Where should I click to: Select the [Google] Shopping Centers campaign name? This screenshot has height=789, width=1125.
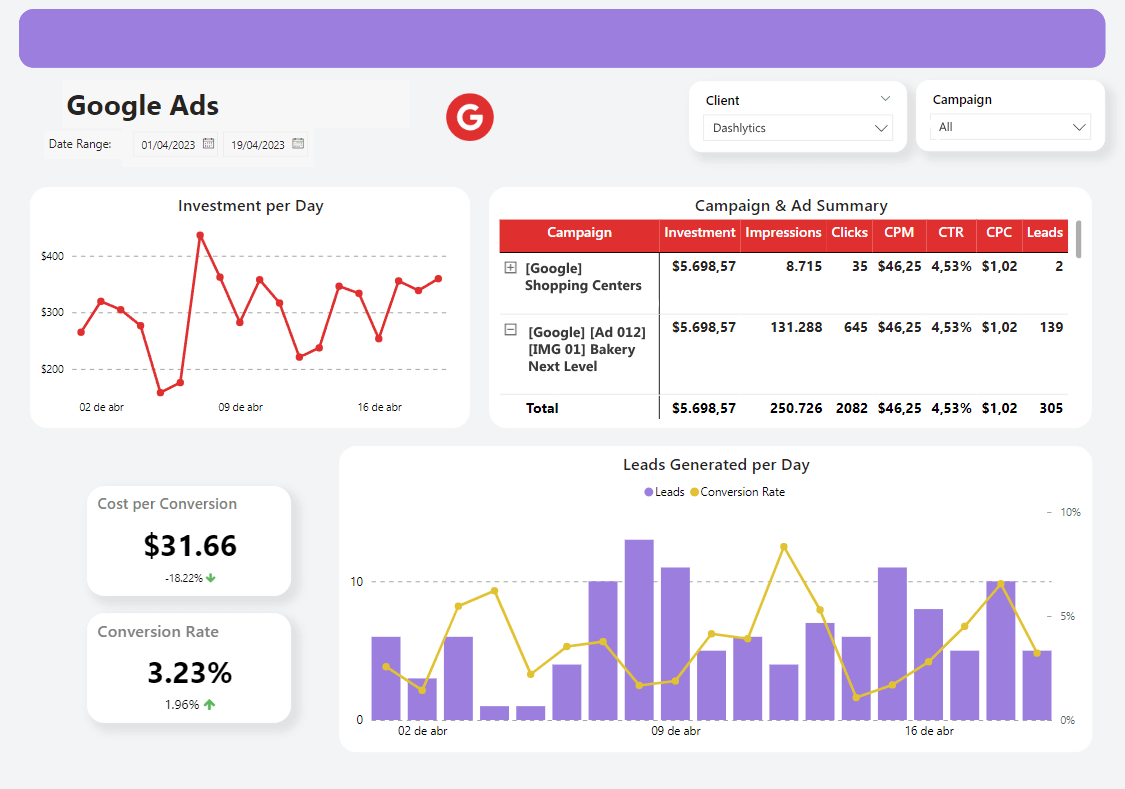(583, 277)
